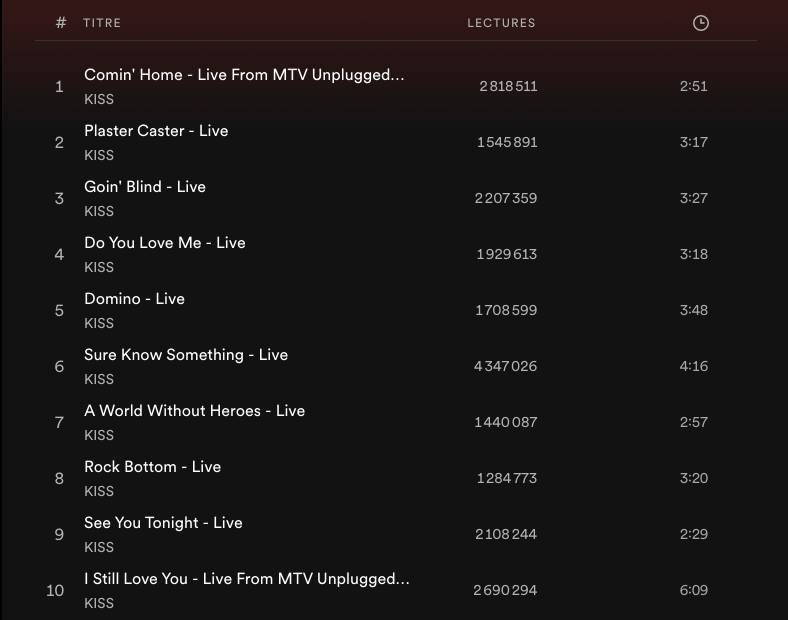This screenshot has height=620, width=788.
Task: Click play count 1 708 599
Action: click(506, 311)
